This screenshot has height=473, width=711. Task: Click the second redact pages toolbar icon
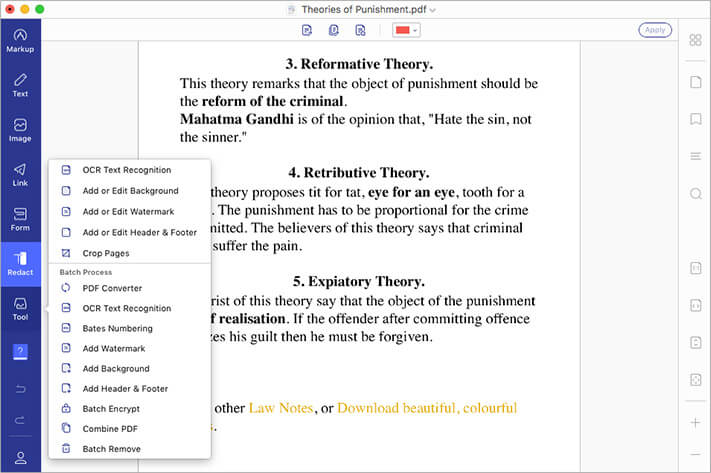click(x=334, y=30)
